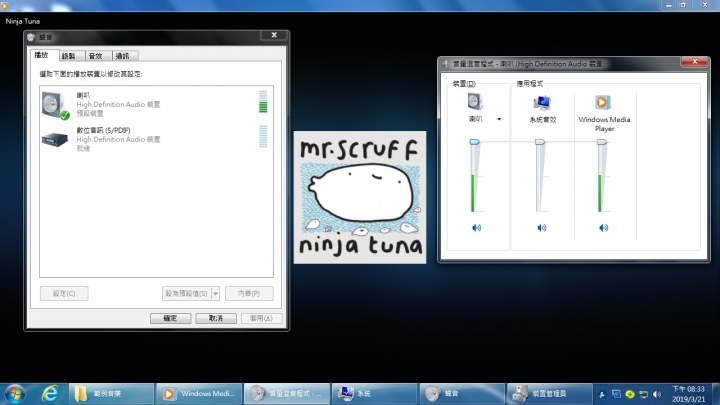Switch to Windows Media Player taskbar button
This screenshot has width=720, height=405.
click(x=199, y=394)
